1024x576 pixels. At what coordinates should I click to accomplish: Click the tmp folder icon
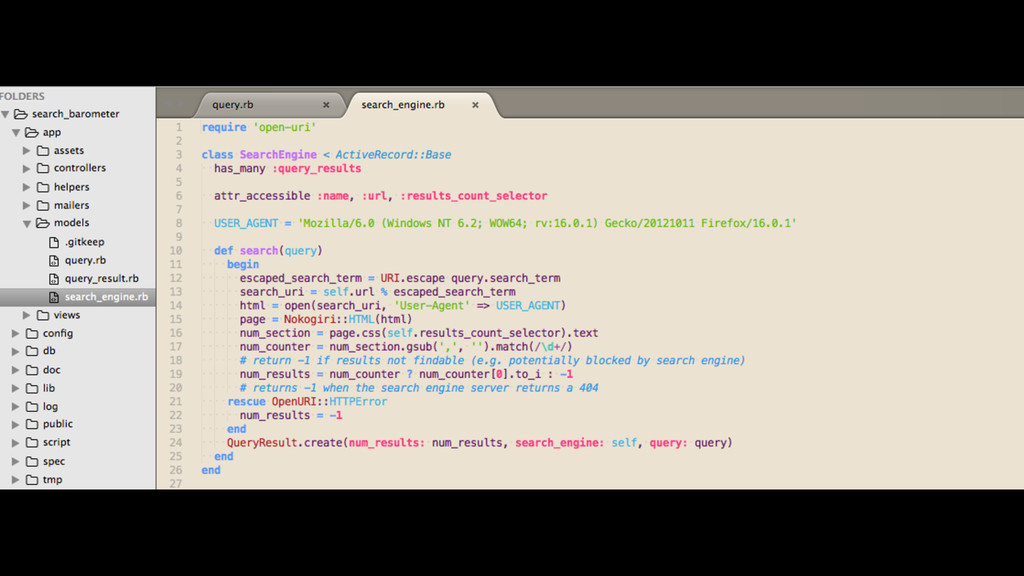point(32,480)
